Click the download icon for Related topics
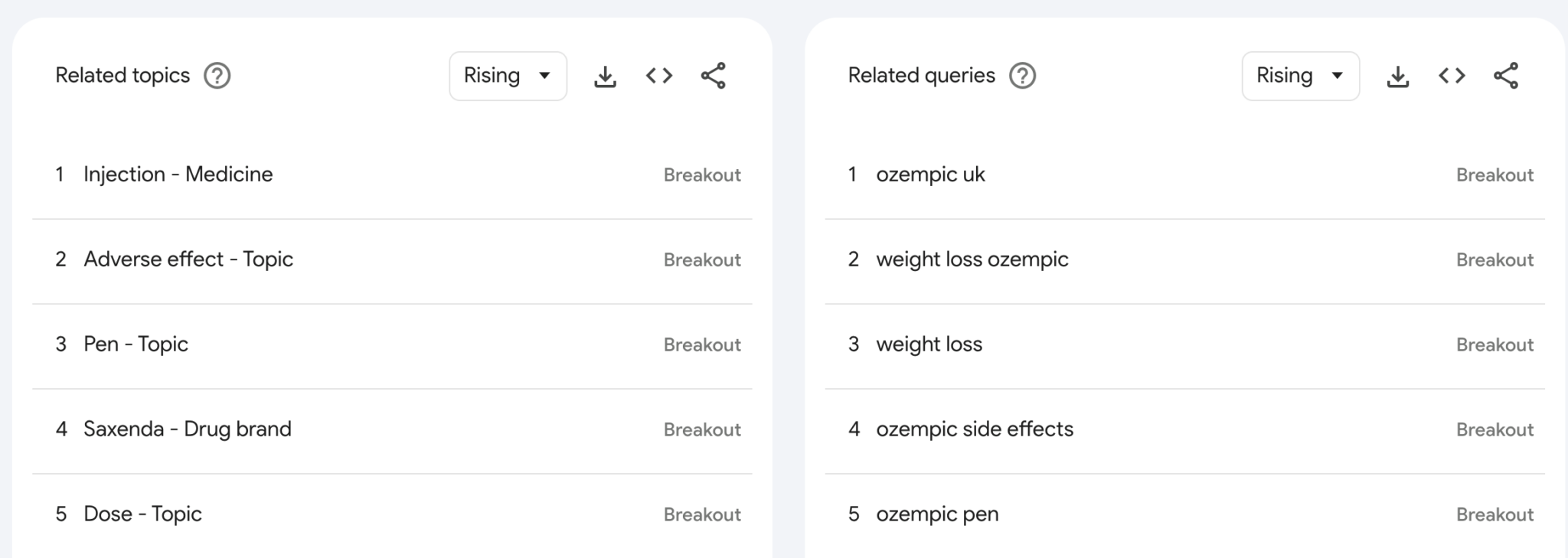This screenshot has width=1568, height=558. pos(605,75)
